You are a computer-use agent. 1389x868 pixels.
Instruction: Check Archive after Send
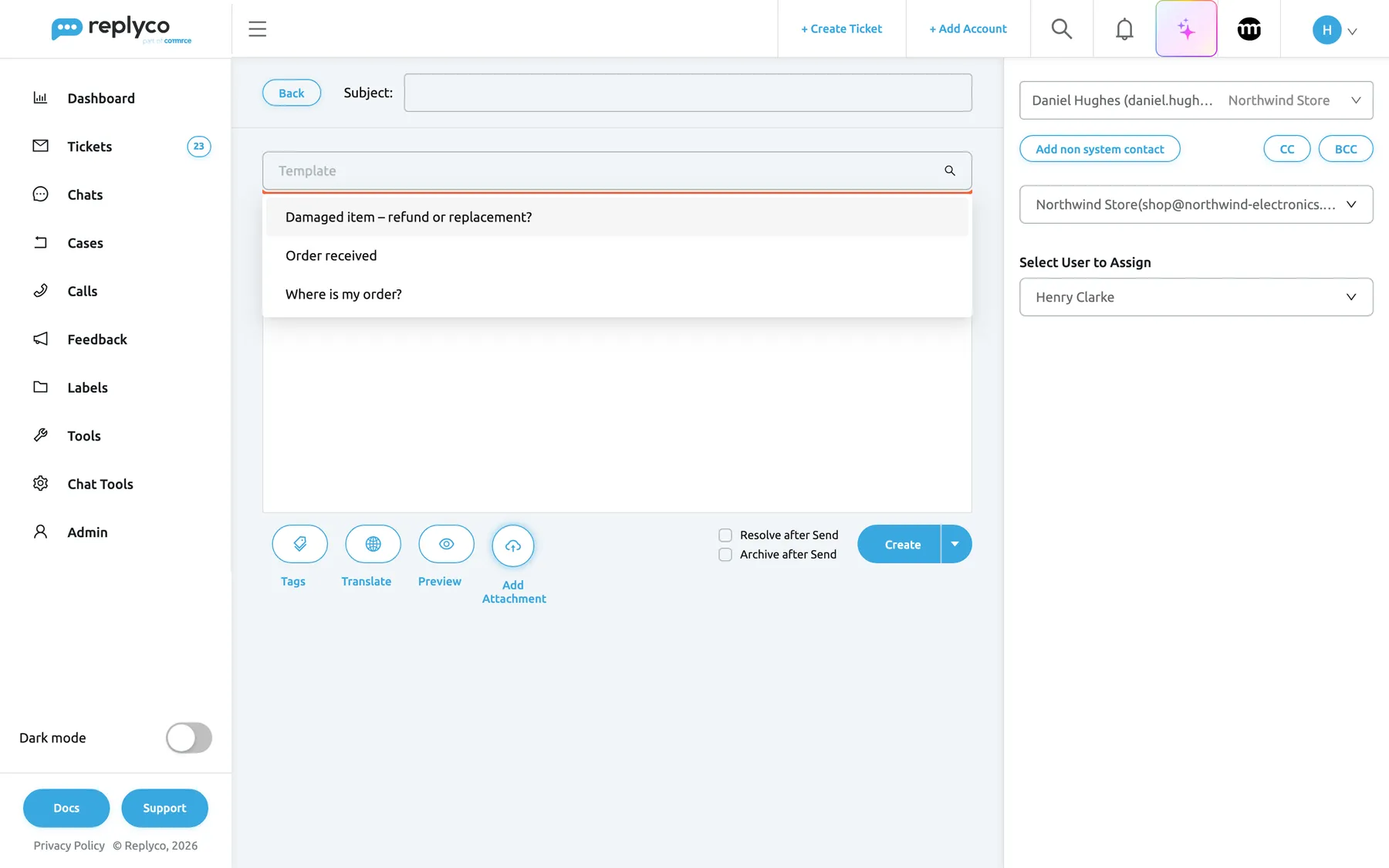[725, 554]
